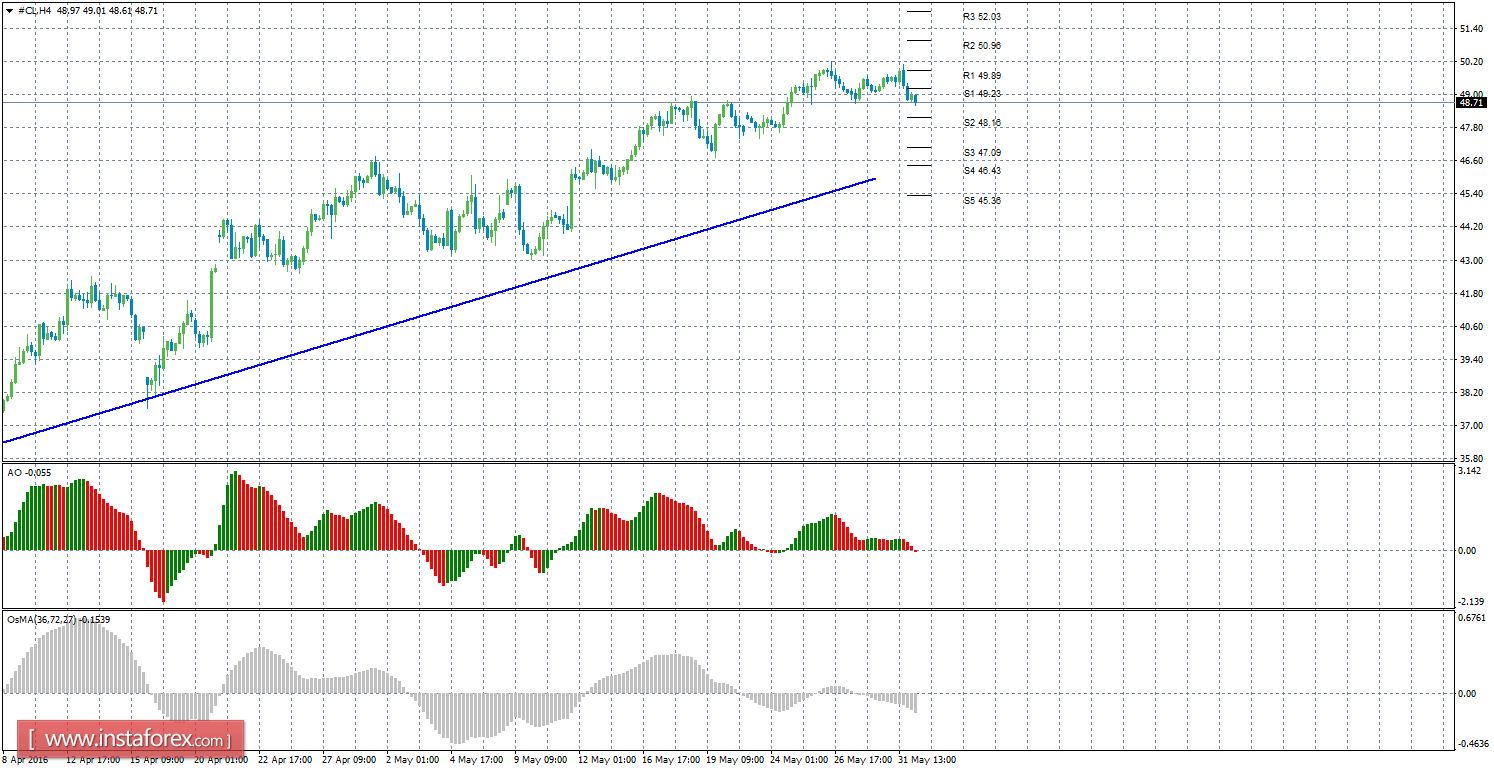Click the current price tag 48.71

coord(1471,102)
